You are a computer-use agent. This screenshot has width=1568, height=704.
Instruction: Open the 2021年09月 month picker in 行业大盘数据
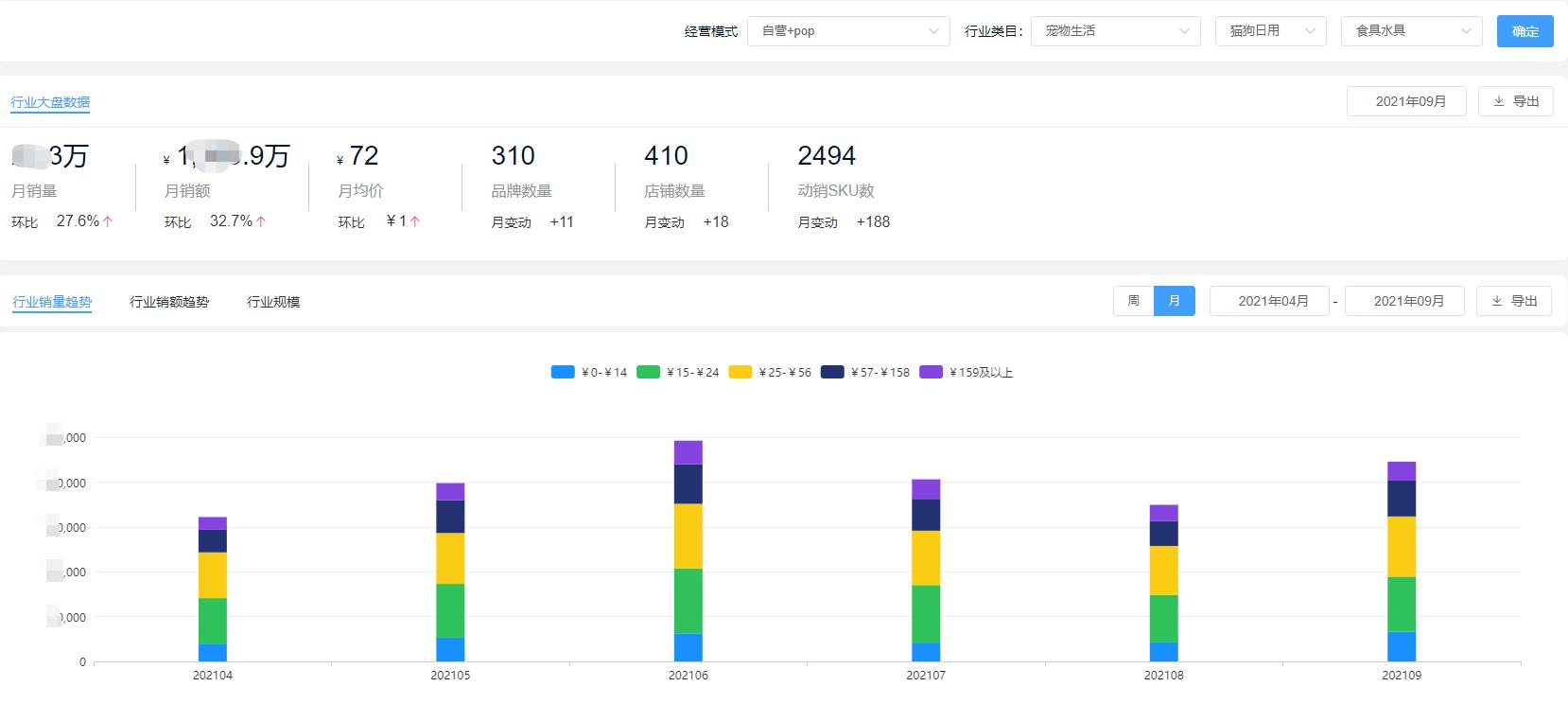click(1406, 101)
